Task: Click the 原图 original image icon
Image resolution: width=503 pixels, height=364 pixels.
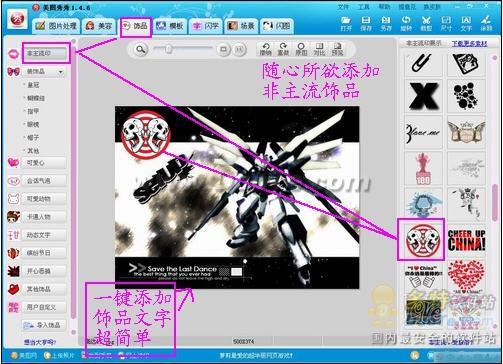Action: coord(301,49)
